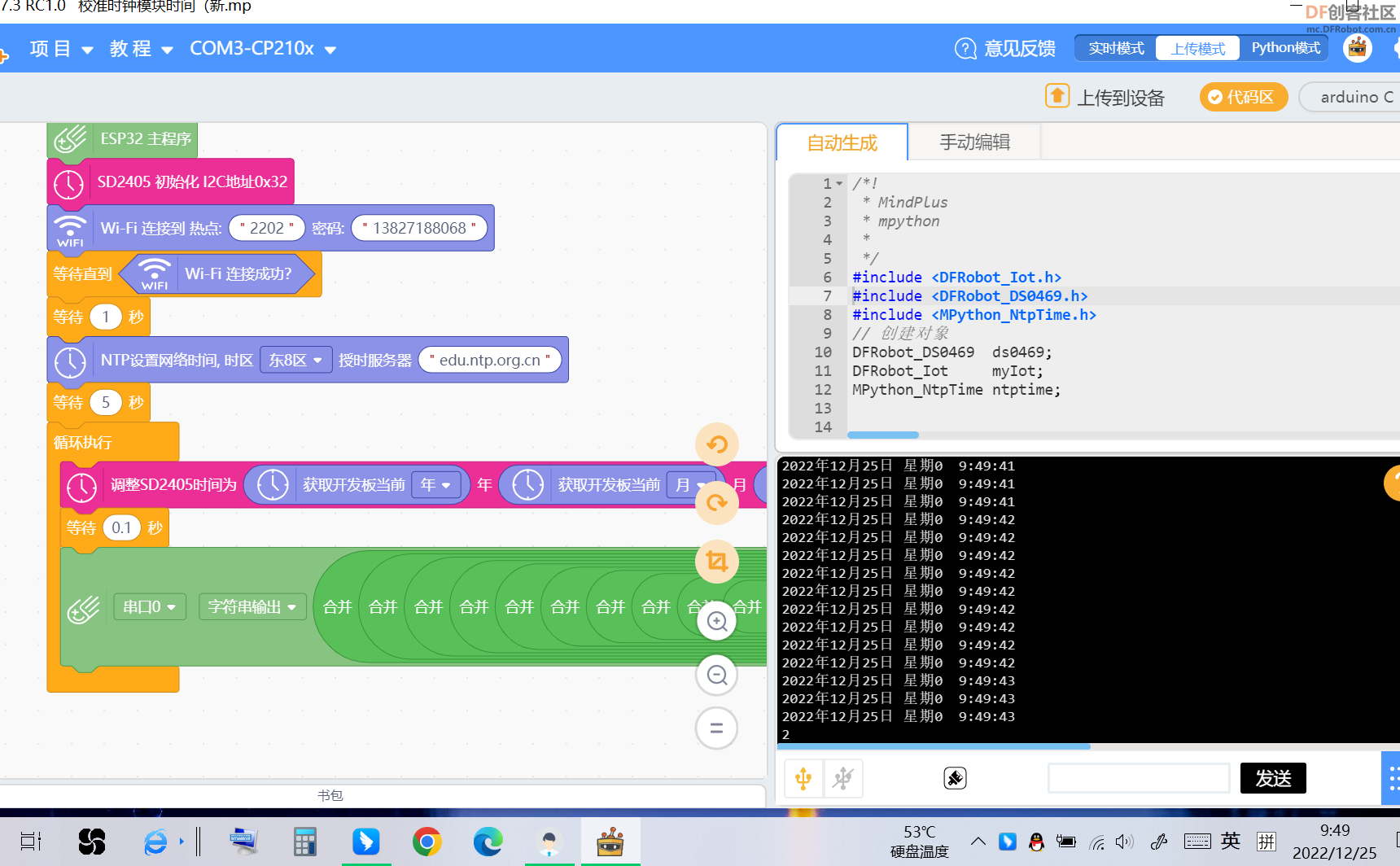Undo with the orange counter-clockwise arrow
The height and width of the screenshot is (866, 1400).
coord(717,444)
